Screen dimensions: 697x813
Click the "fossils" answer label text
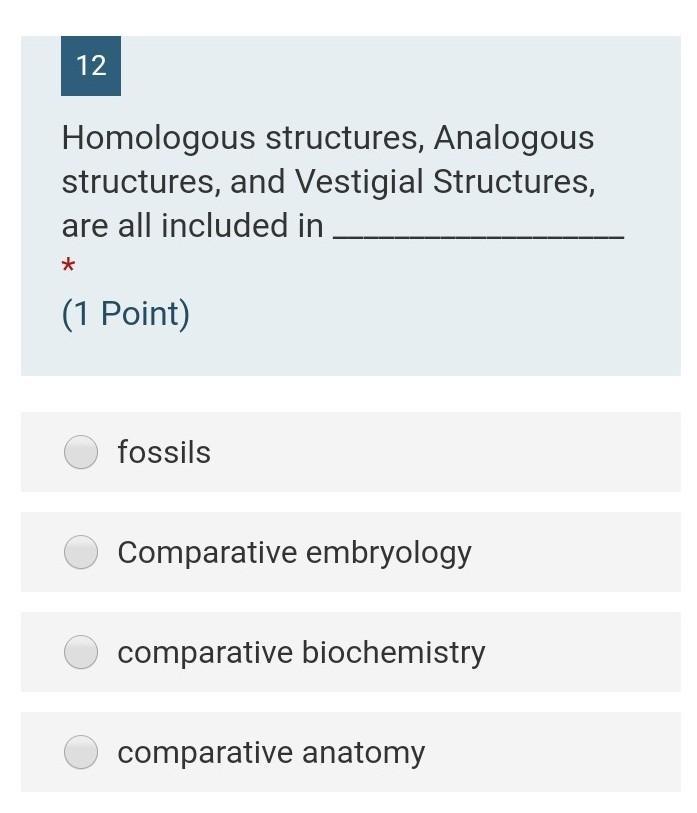pyautogui.click(x=164, y=452)
